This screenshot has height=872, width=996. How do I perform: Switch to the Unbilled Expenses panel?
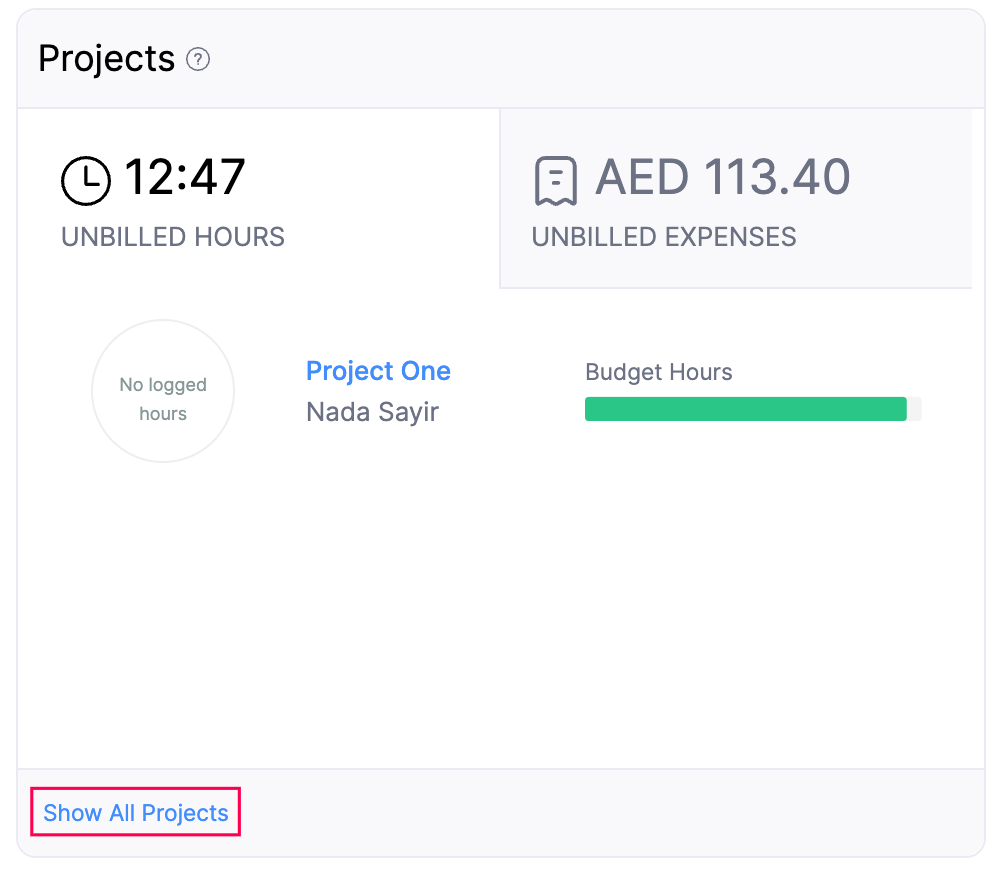tap(736, 198)
